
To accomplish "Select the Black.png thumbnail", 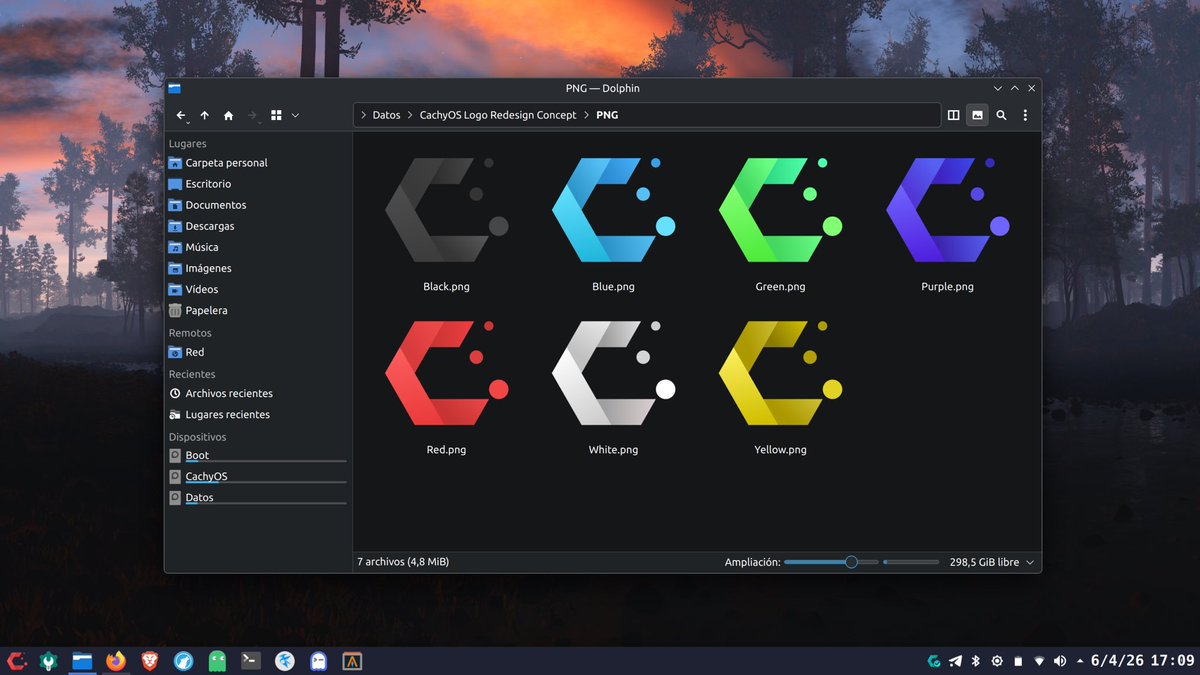I will 446,210.
